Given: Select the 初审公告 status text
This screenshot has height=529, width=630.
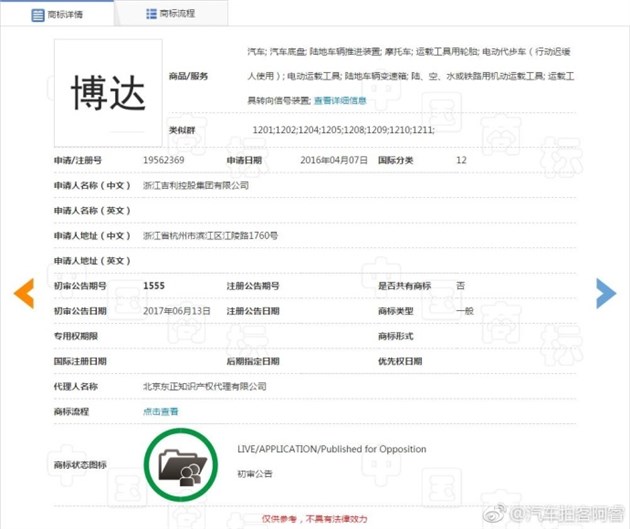Looking at the screenshot, I should click(254, 474).
